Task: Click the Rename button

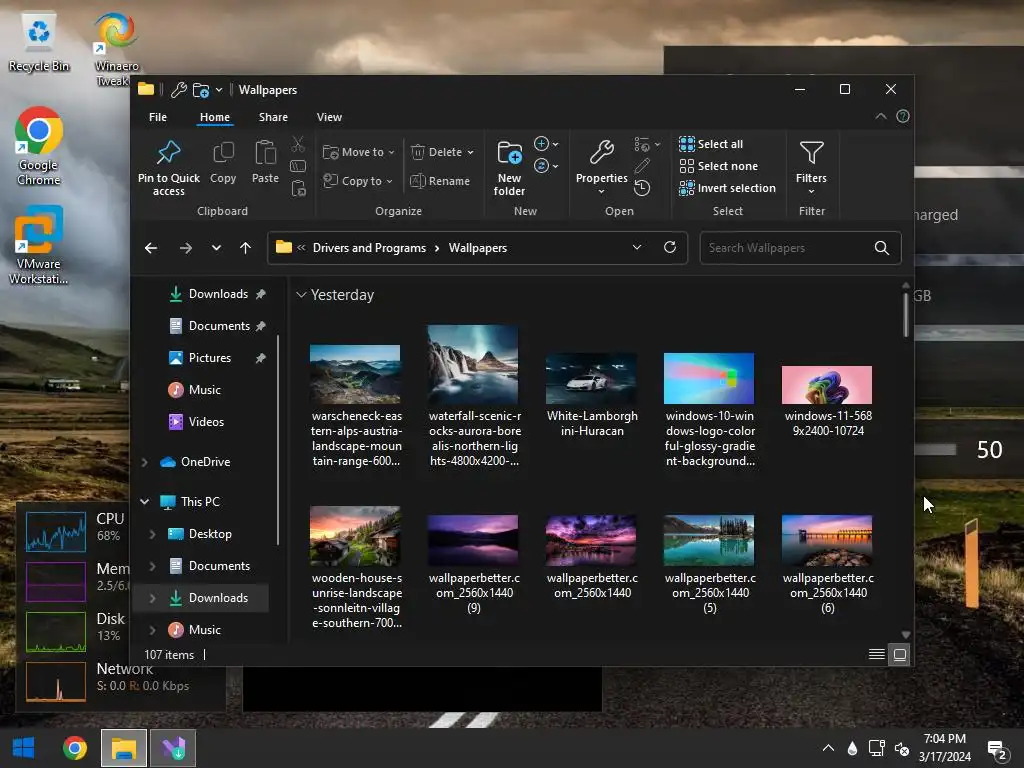Action: coord(440,181)
